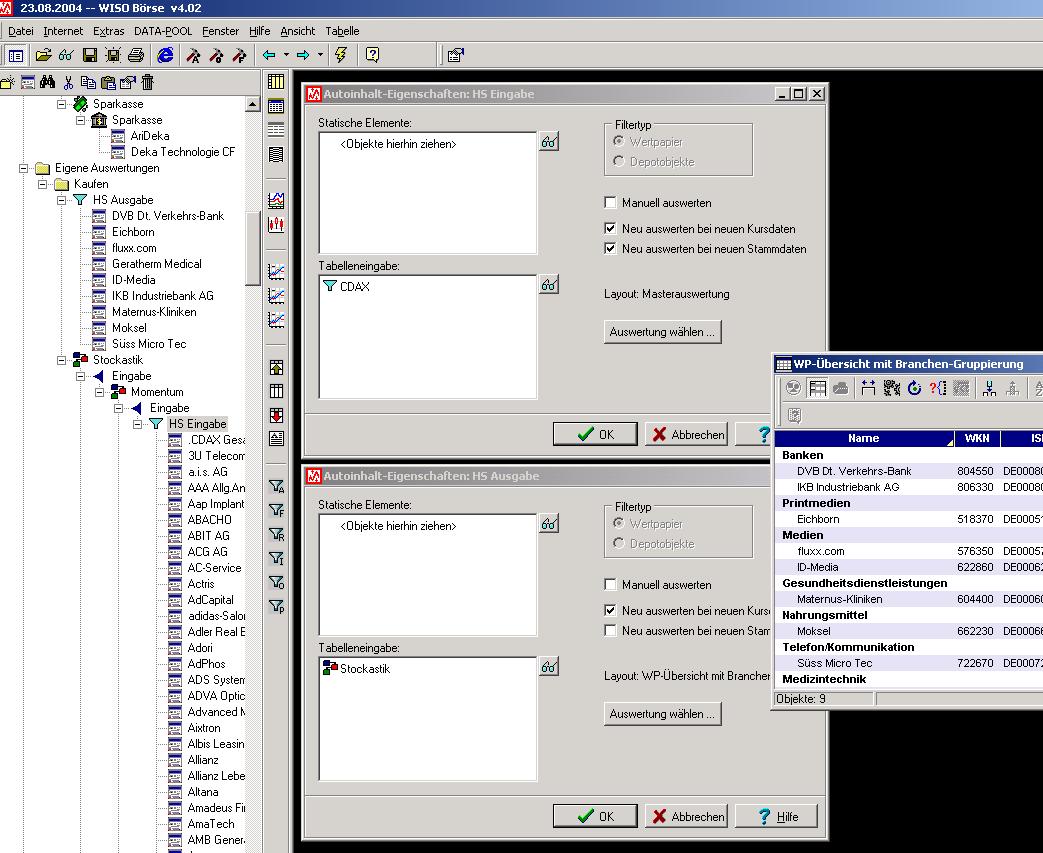Collapse the Momentum tree node
Viewport: 1043px width, 853px height.
click(100, 392)
